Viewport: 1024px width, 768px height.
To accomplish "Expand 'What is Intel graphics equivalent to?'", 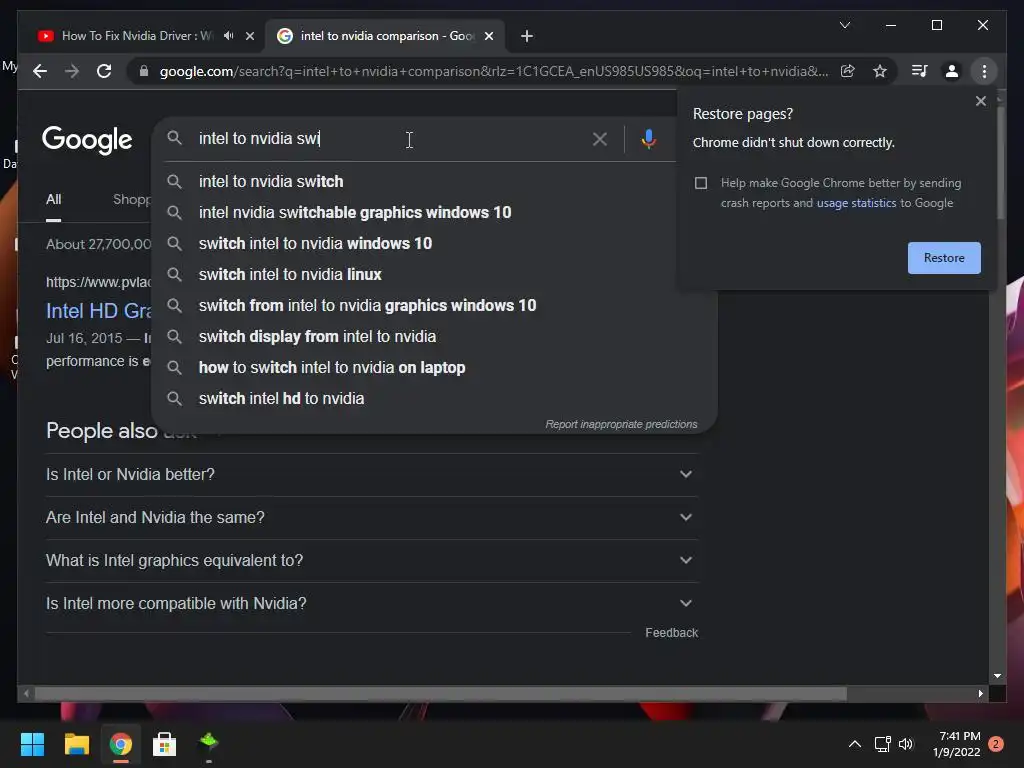I will click(372, 560).
